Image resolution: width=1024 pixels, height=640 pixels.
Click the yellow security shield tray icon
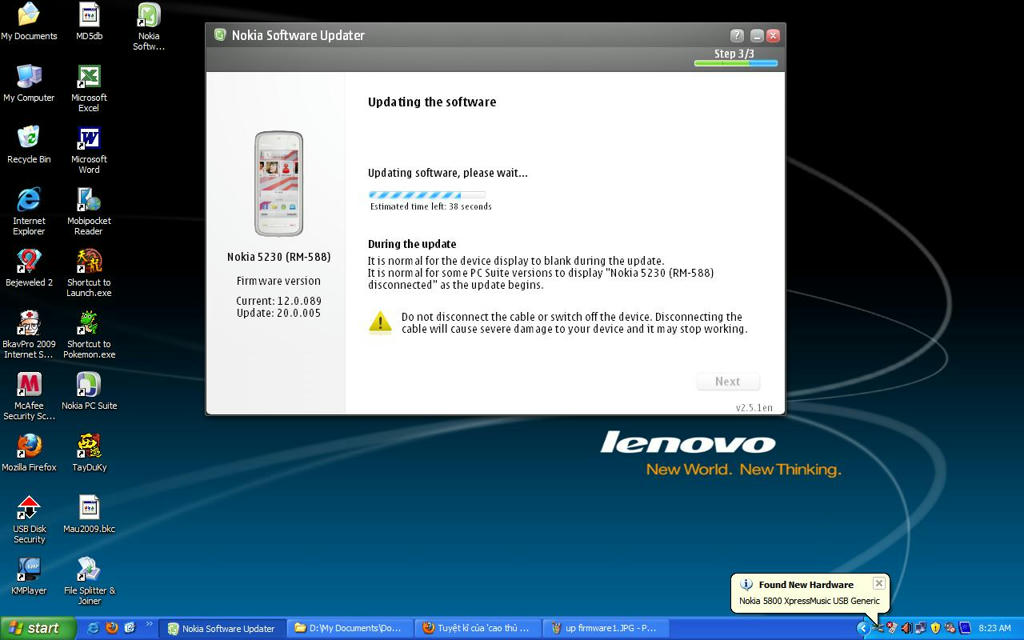pos(935,628)
